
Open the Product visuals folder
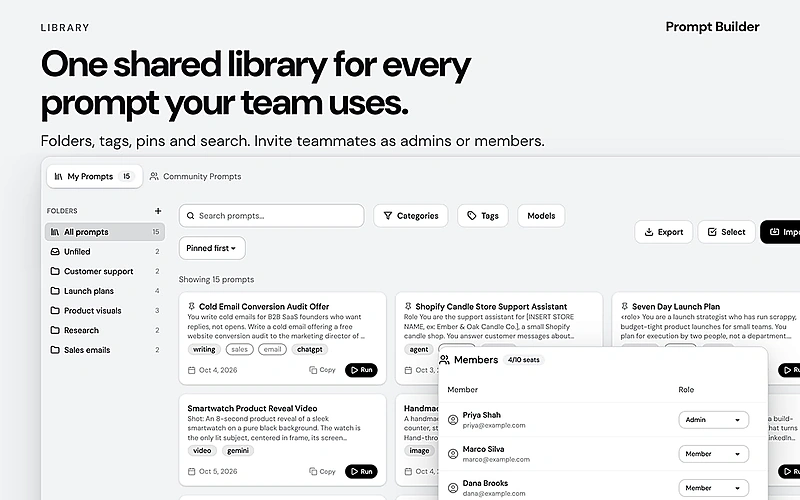pyautogui.click(x=105, y=311)
